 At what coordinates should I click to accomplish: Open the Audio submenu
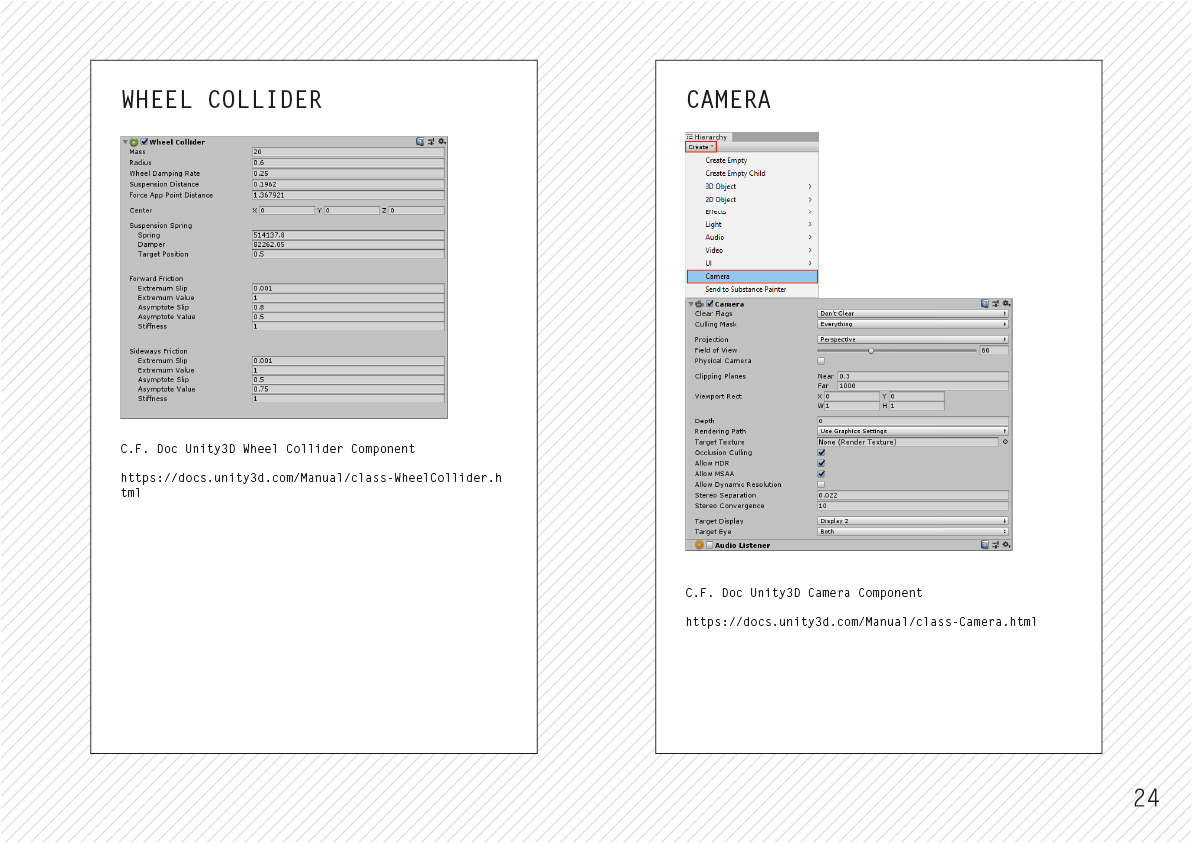(x=752, y=237)
